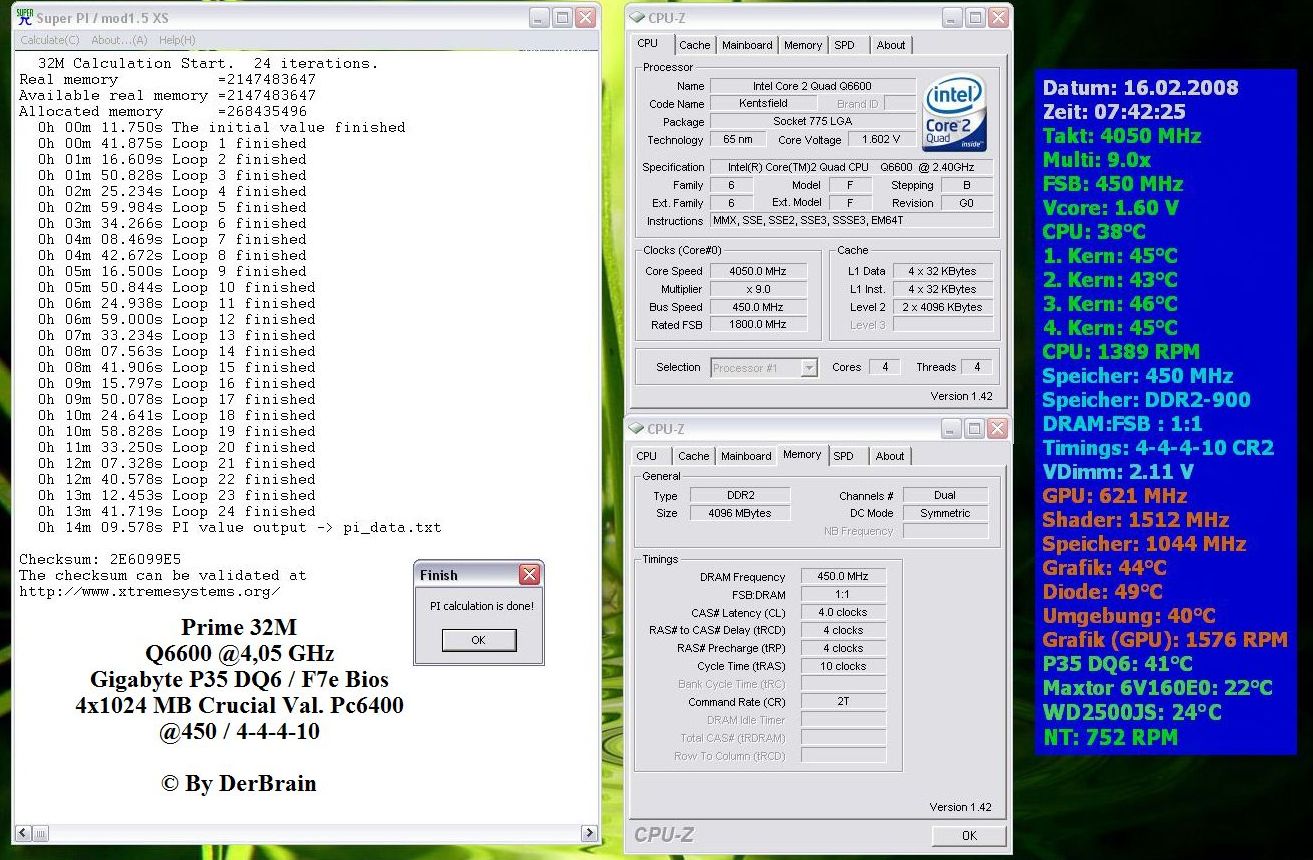1313x860 pixels.
Task: Maximize the Super PI window
Action: 562,17
